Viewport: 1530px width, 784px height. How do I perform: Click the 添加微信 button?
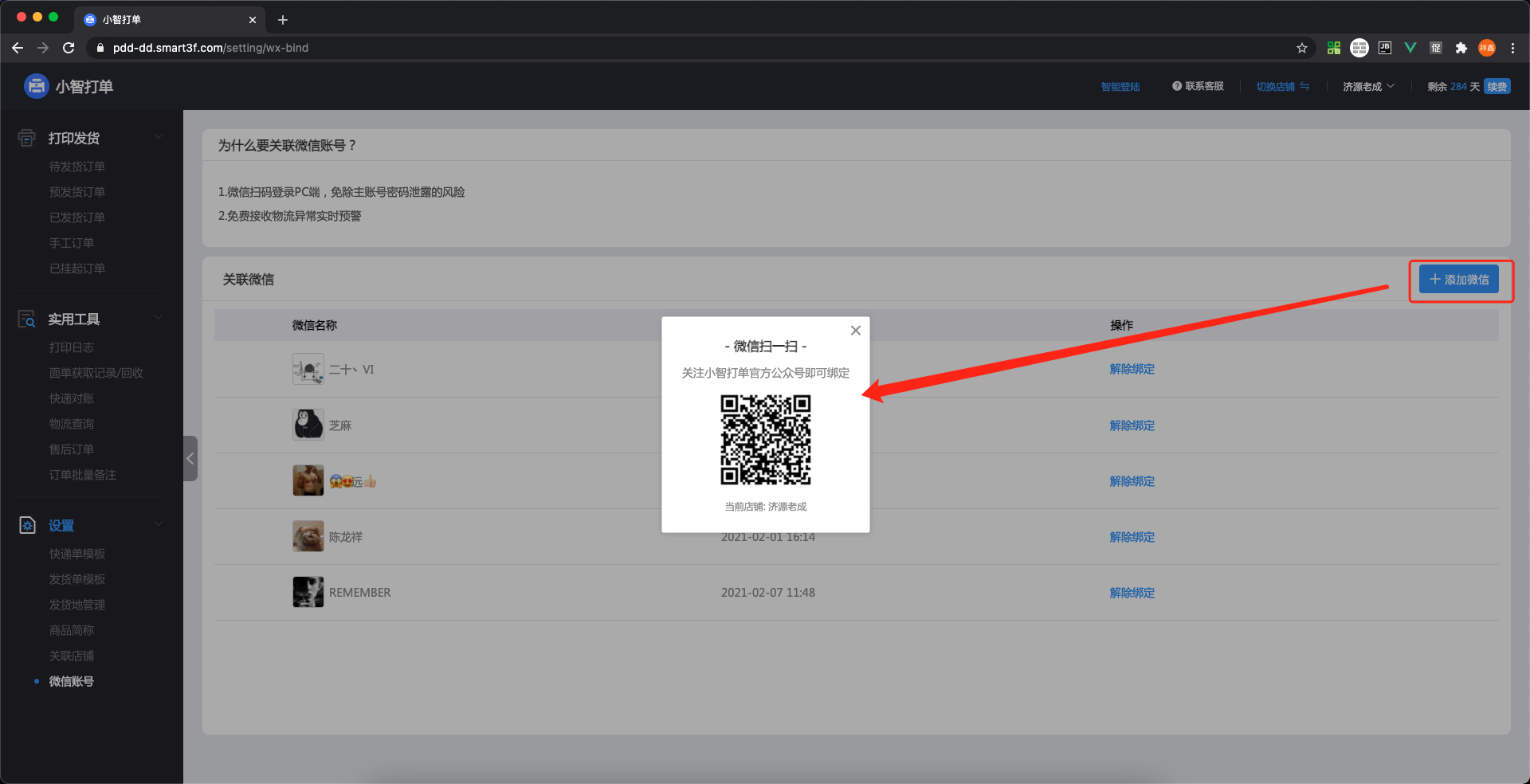1458,280
